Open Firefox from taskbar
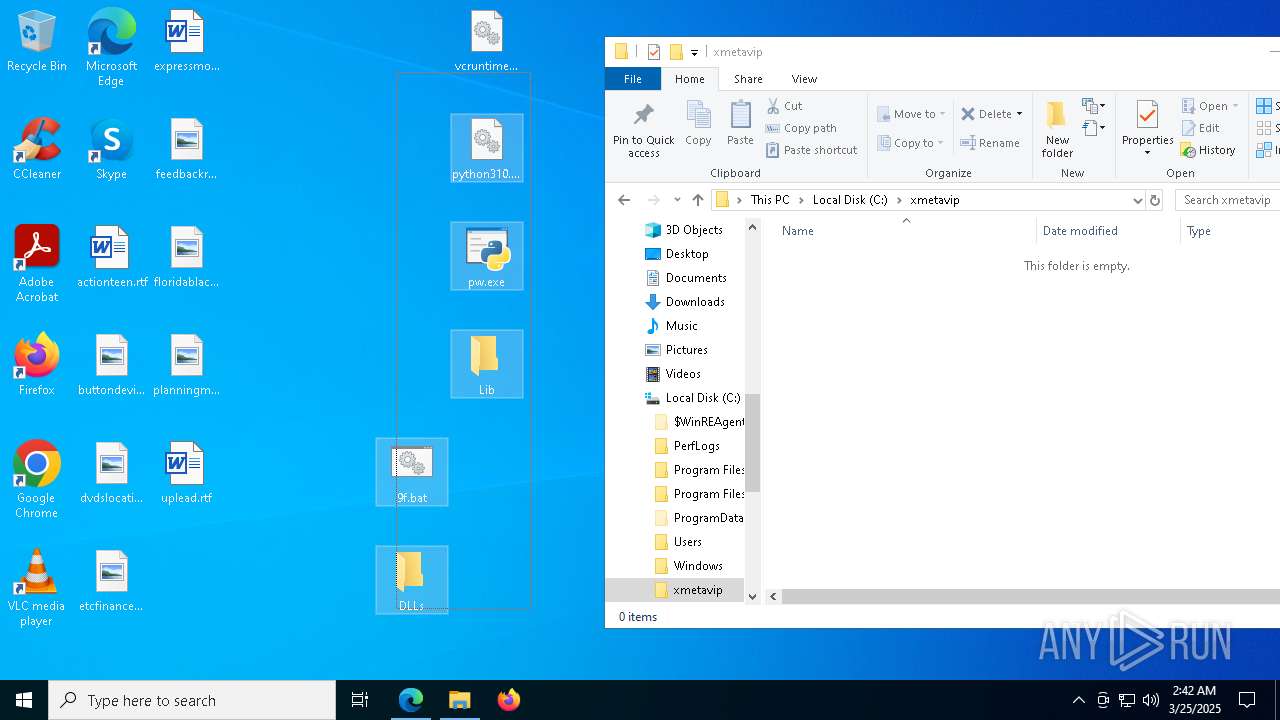 (x=509, y=700)
